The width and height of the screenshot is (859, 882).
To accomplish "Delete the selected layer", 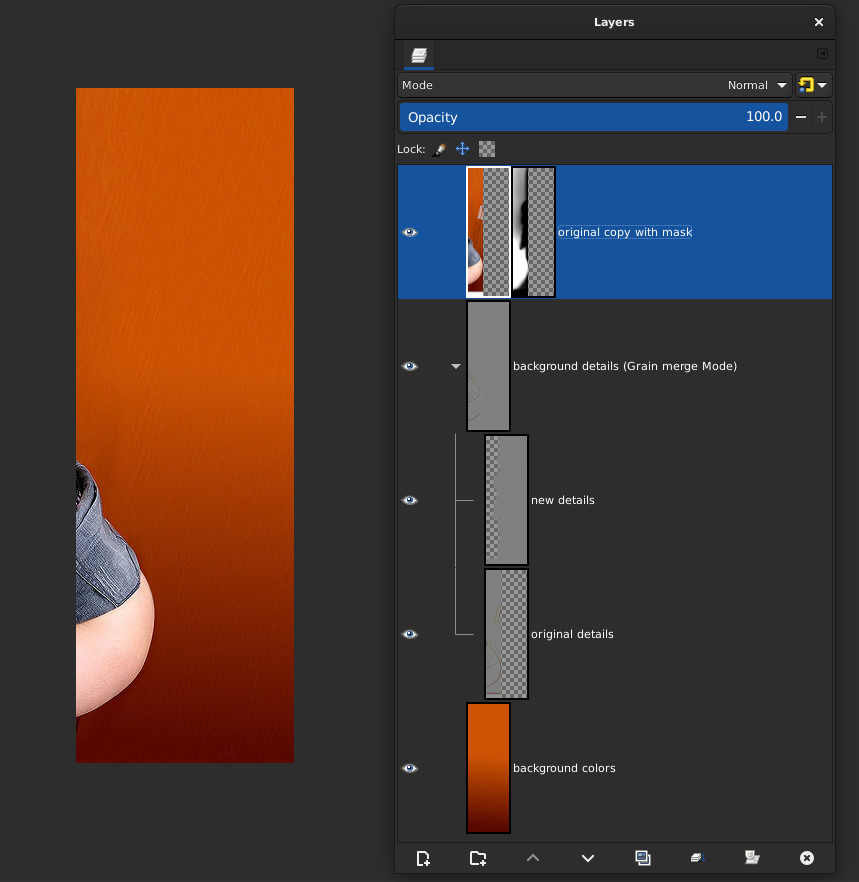I will 807,858.
